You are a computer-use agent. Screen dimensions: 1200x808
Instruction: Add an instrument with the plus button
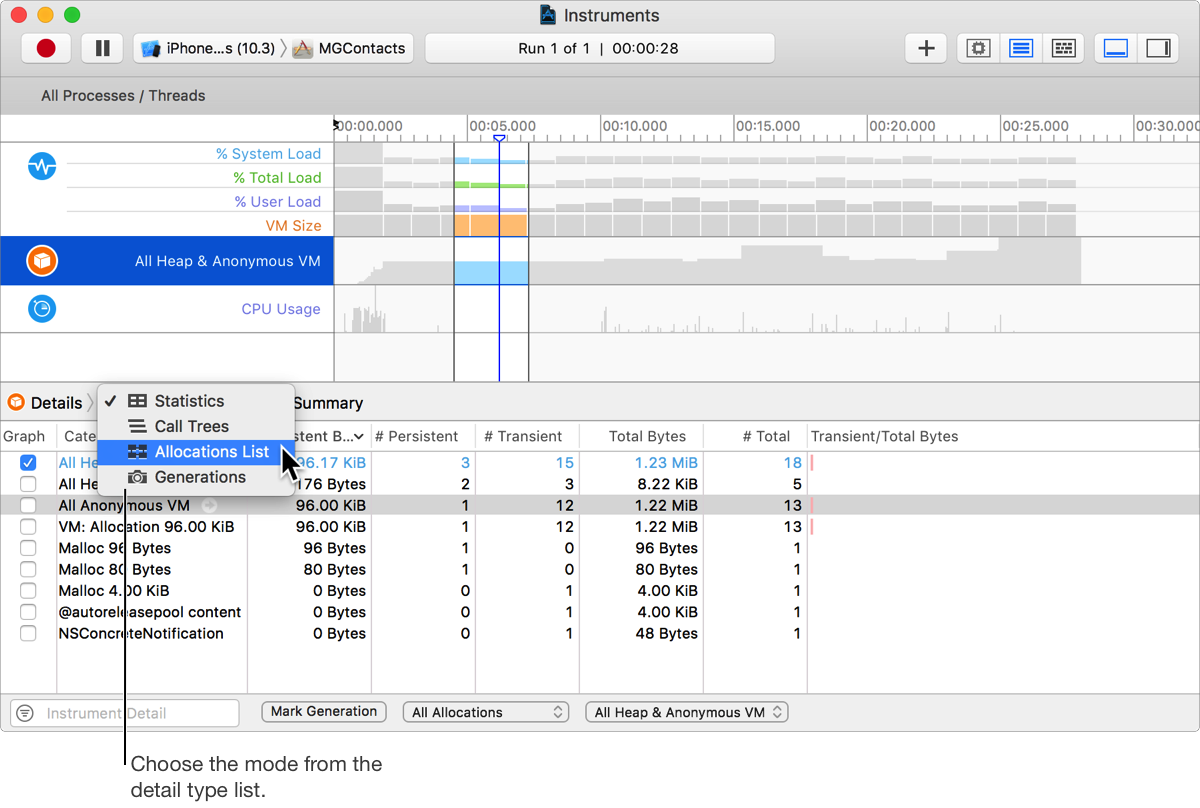(x=926, y=48)
